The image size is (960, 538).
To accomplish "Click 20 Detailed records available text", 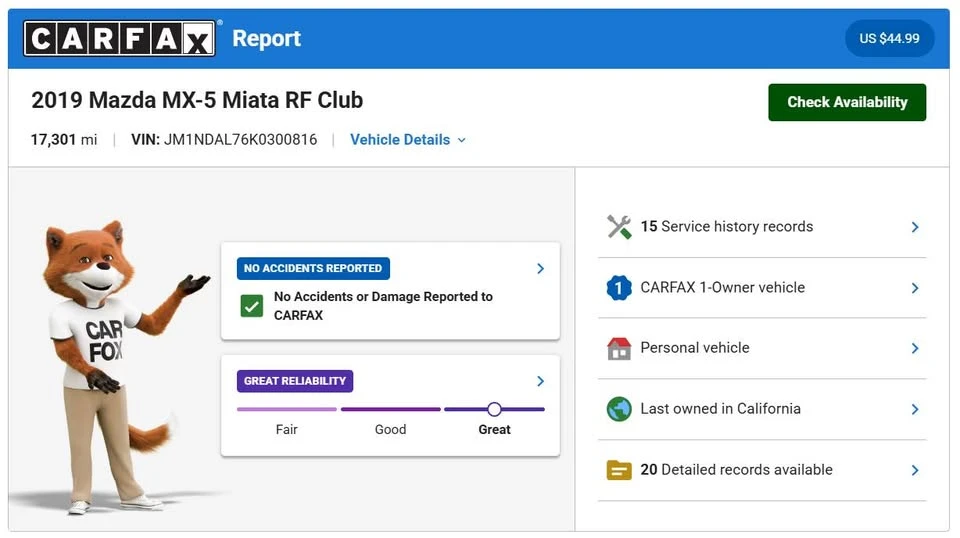I will [x=737, y=469].
